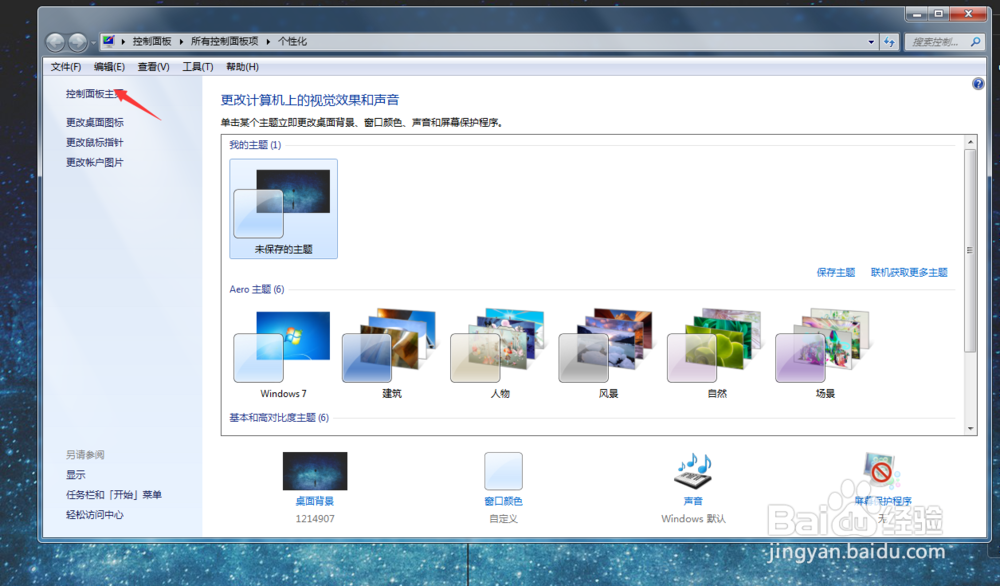The width and height of the screenshot is (1000, 586).
Task: Click the refresh icon in address bar
Action: tap(889, 41)
